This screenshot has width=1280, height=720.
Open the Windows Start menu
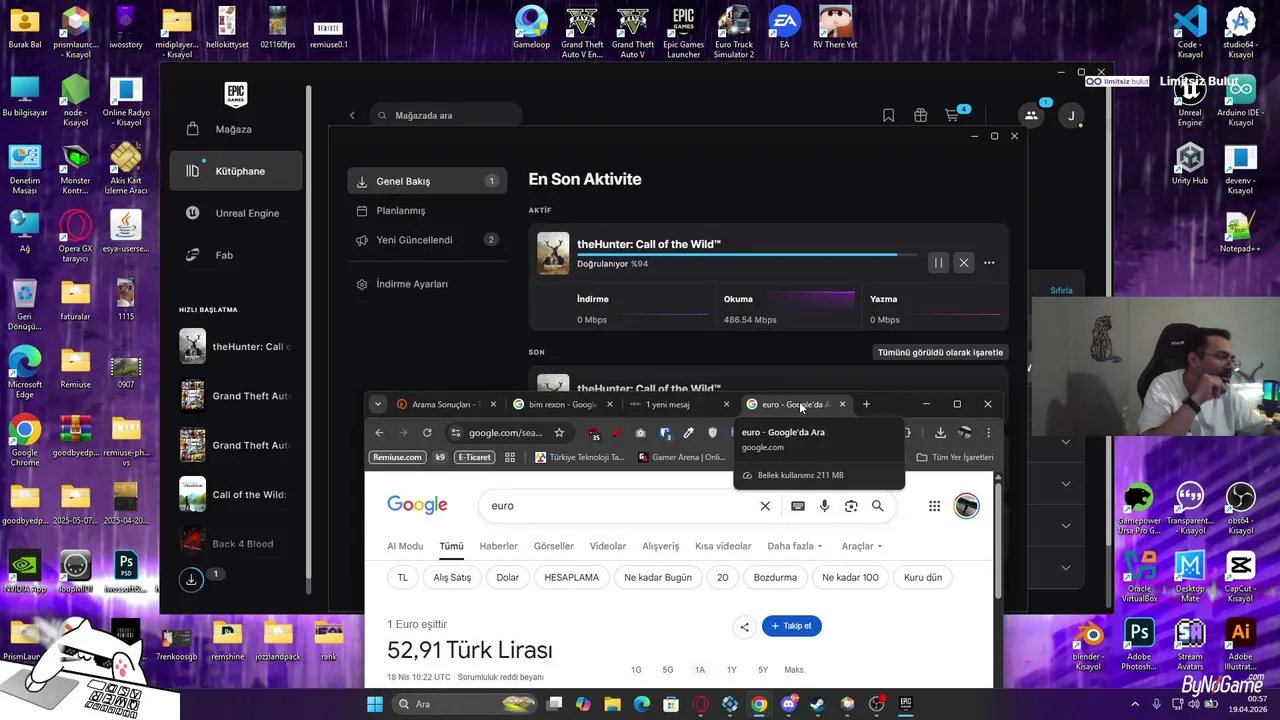point(374,704)
